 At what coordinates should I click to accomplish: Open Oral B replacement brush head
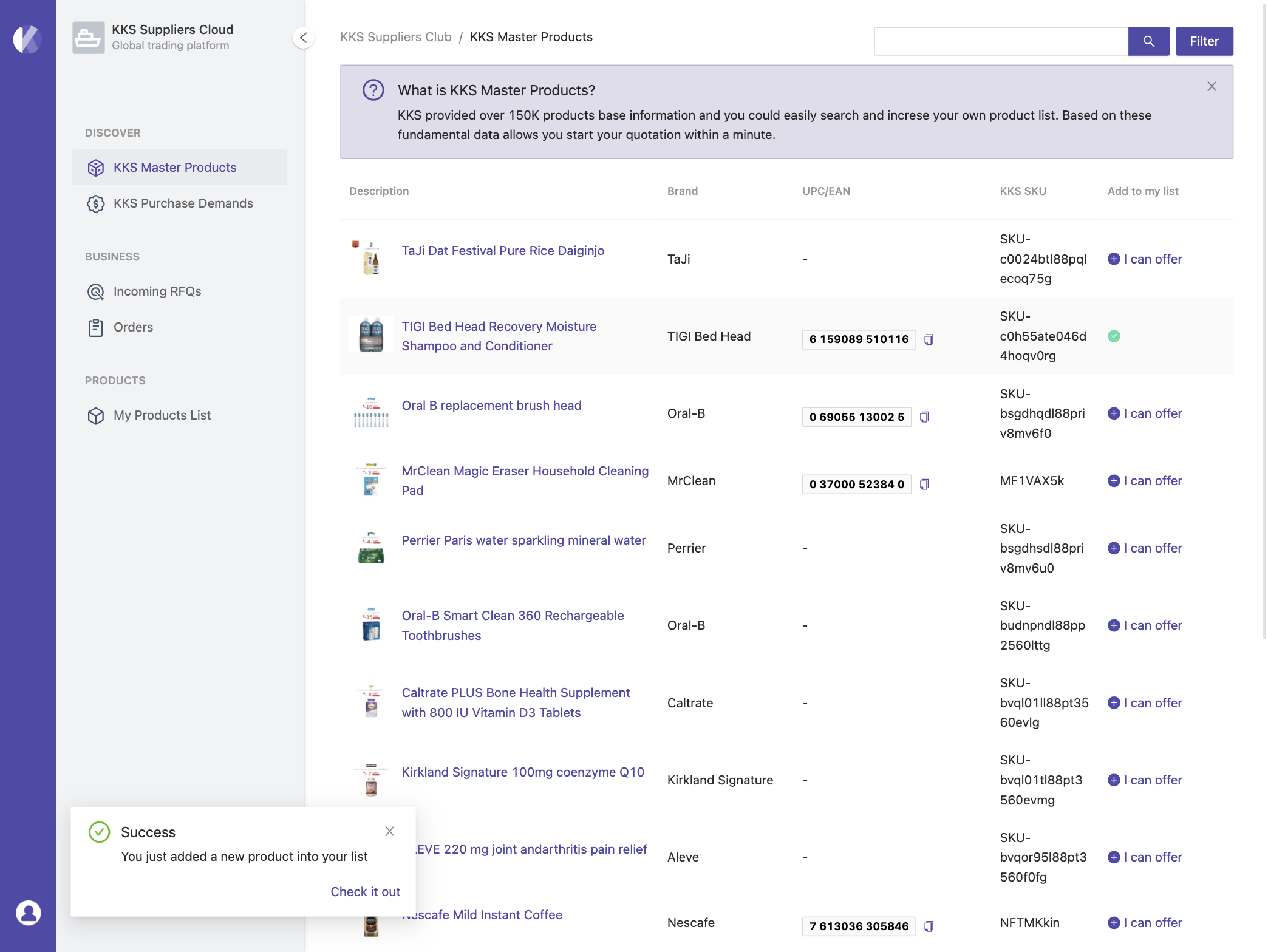(x=491, y=406)
